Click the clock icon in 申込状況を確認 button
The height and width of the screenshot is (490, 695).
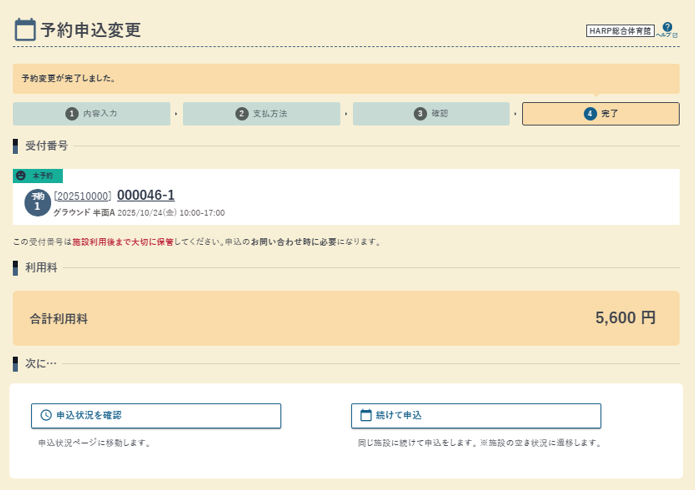tap(46, 415)
